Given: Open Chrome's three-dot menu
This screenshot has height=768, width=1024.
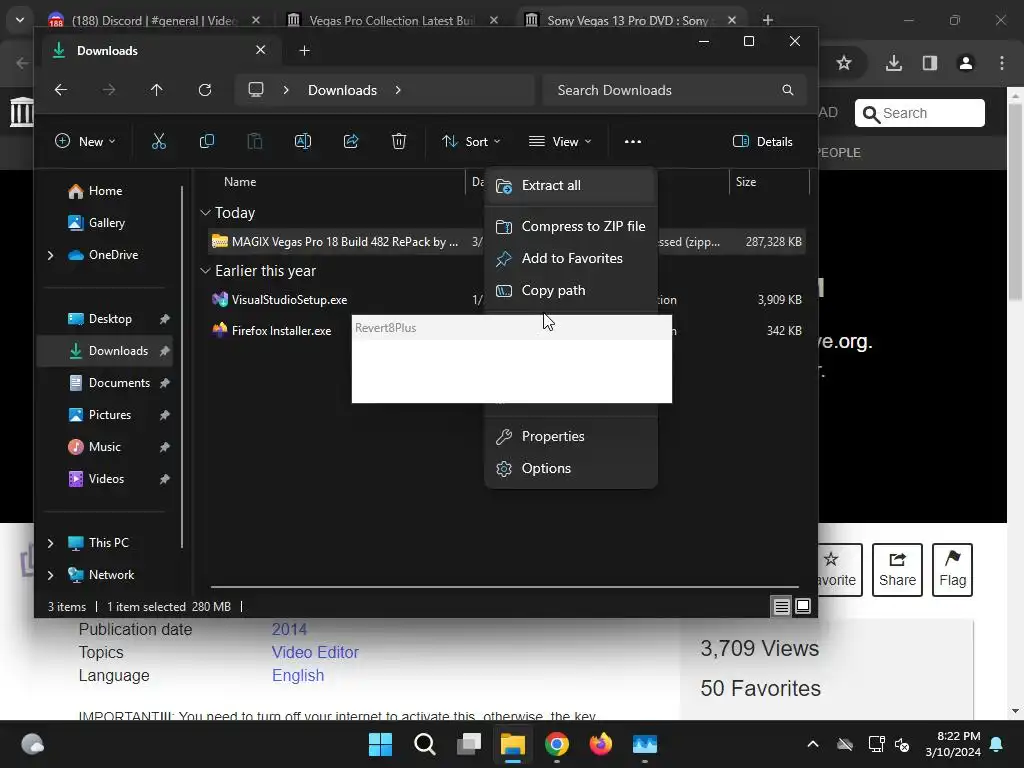Looking at the screenshot, I should (x=1002, y=63).
